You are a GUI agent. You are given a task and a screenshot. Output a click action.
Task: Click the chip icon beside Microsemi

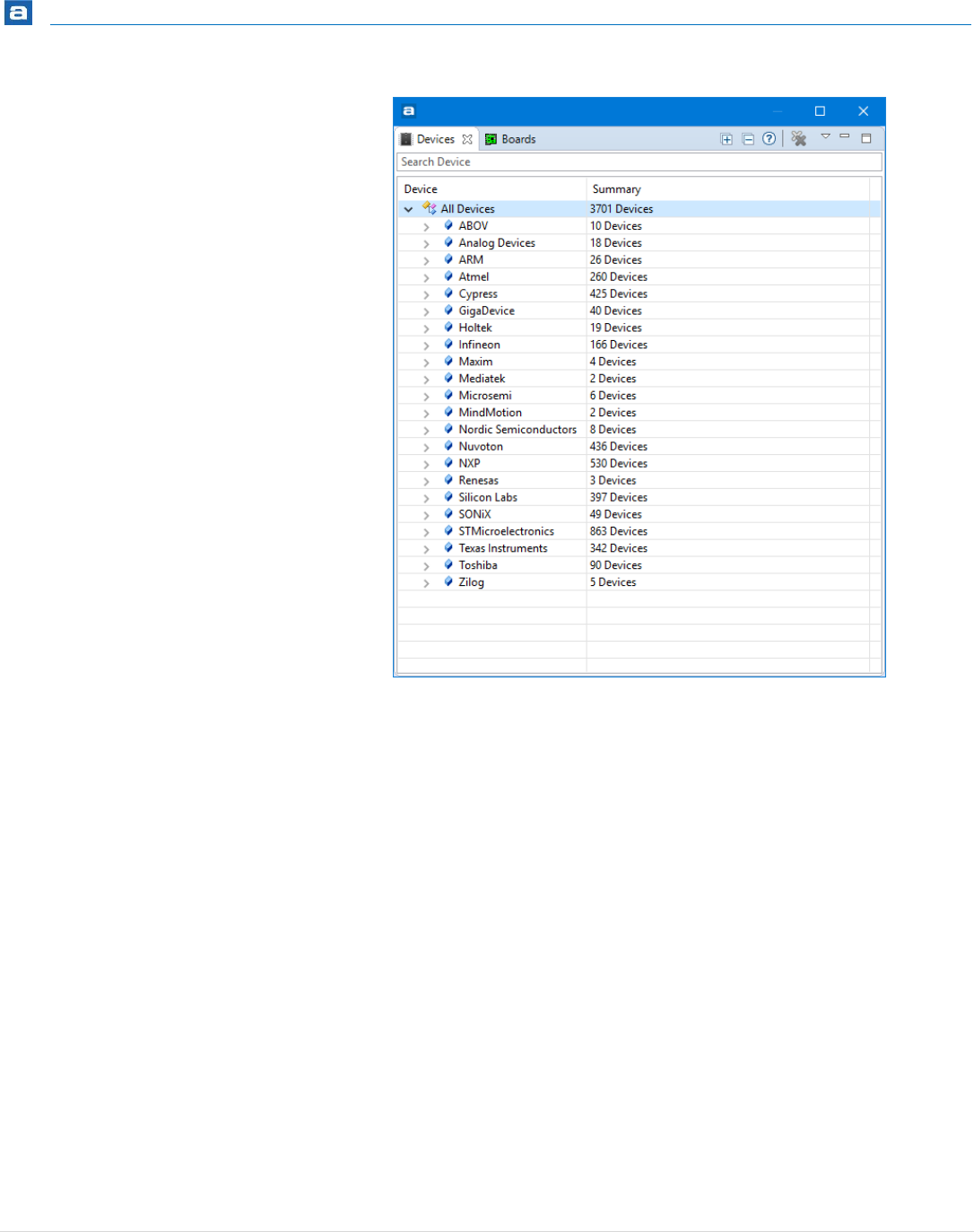[x=448, y=396]
